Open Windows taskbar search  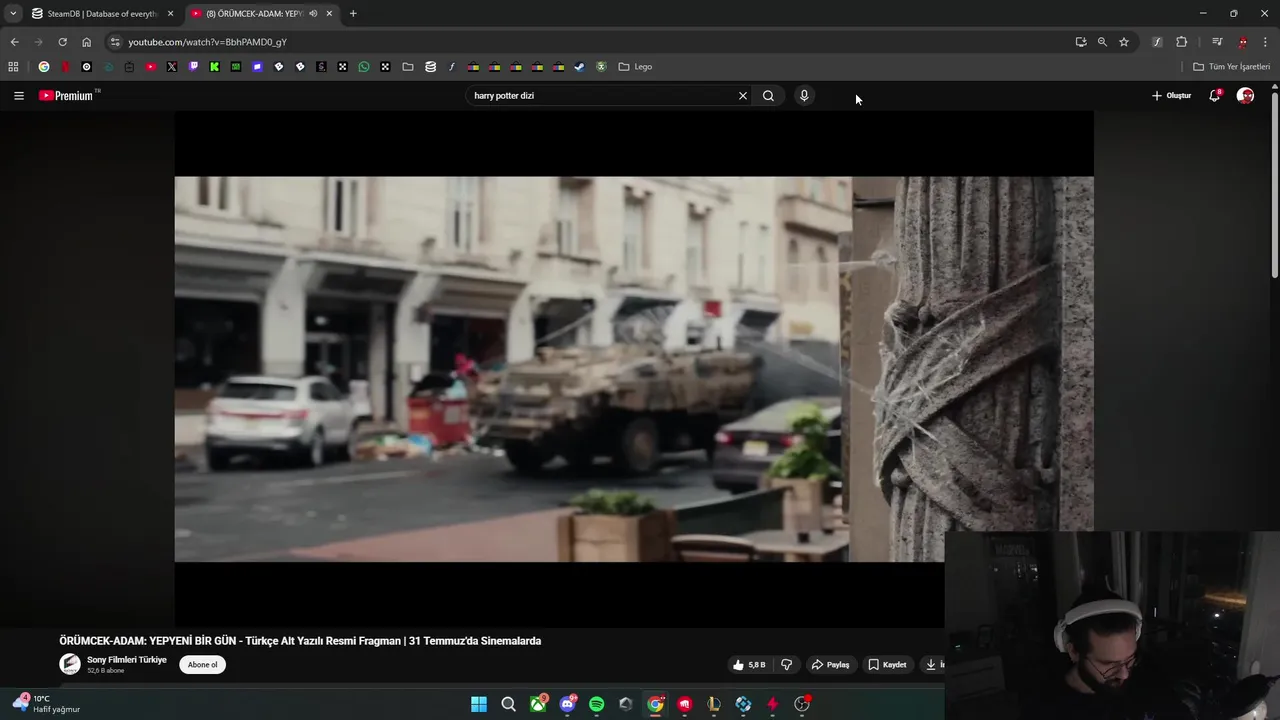508,704
